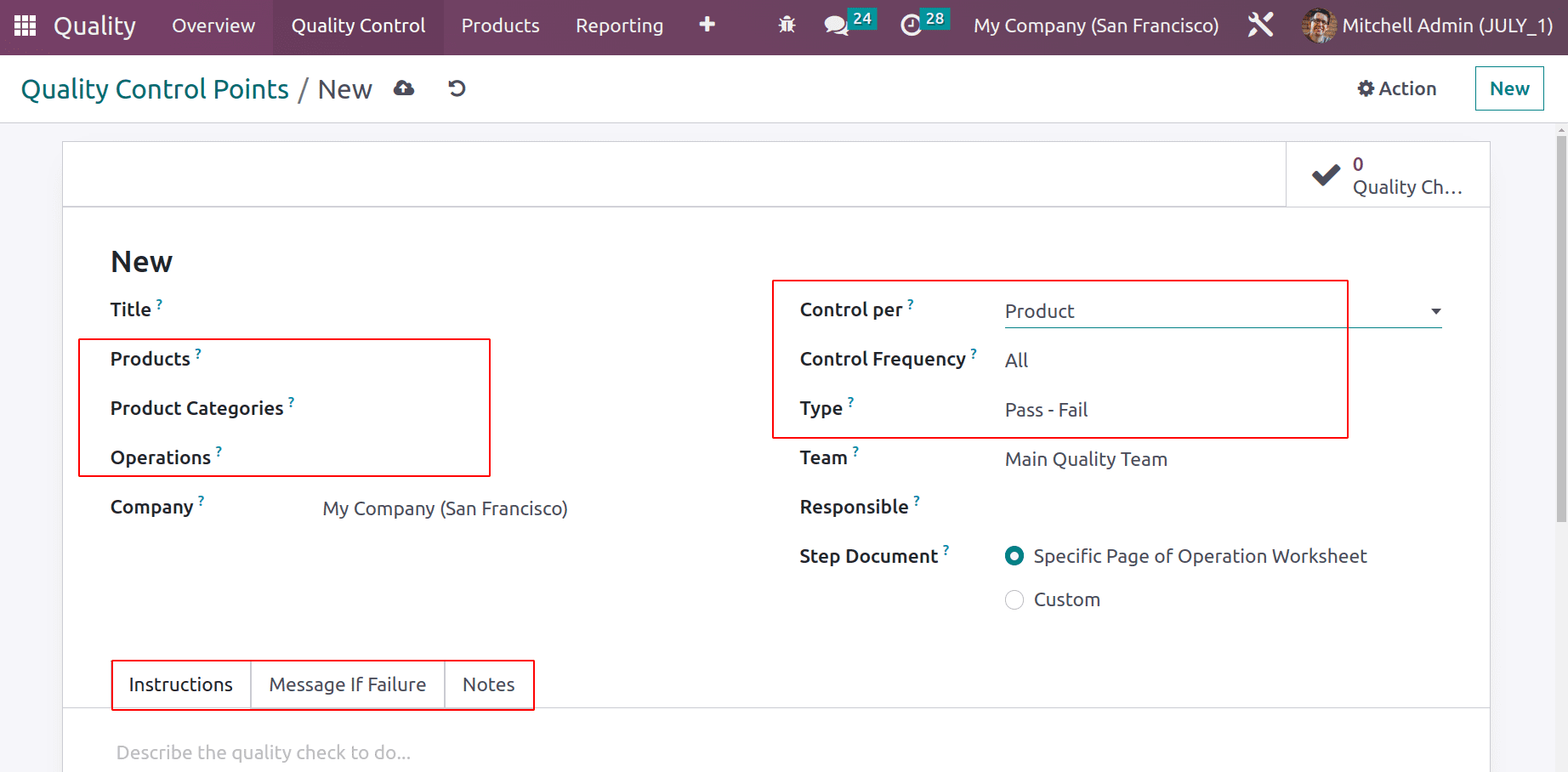Open the conversations chat icon
The image size is (1568, 772).
837,26
